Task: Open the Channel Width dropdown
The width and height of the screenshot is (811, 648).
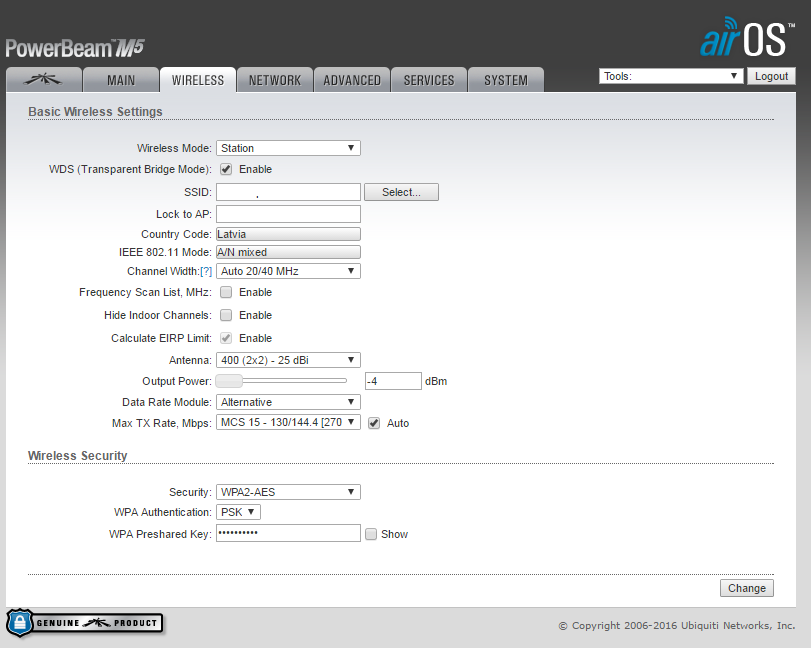Action: tap(288, 271)
